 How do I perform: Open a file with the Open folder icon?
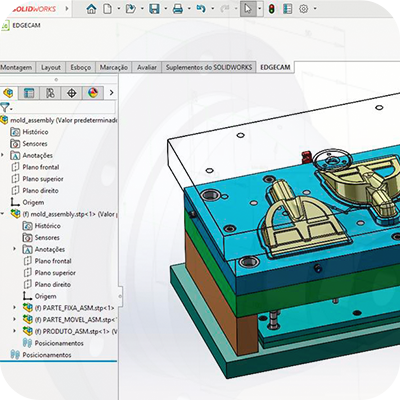click(131, 9)
